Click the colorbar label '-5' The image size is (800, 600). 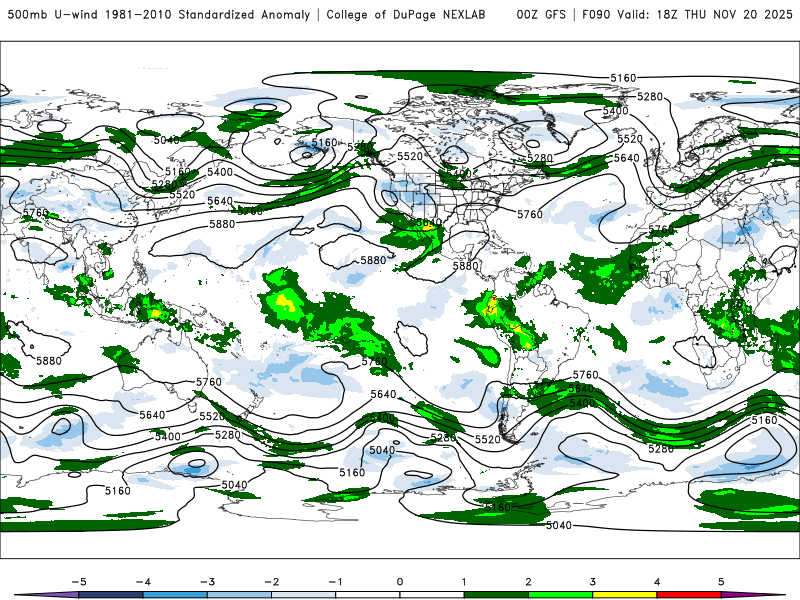[x=79, y=582]
